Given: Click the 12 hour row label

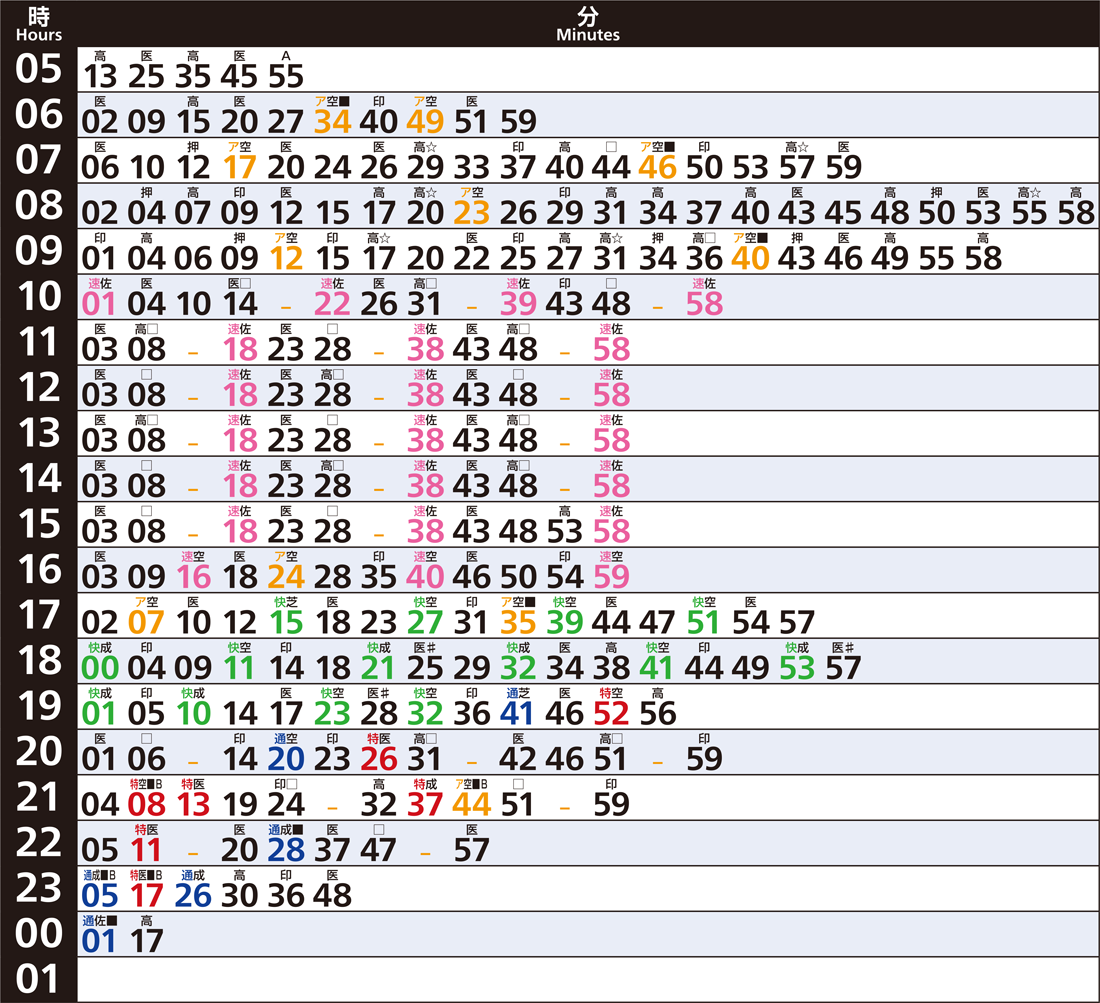Looking at the screenshot, I should click(x=39, y=389).
